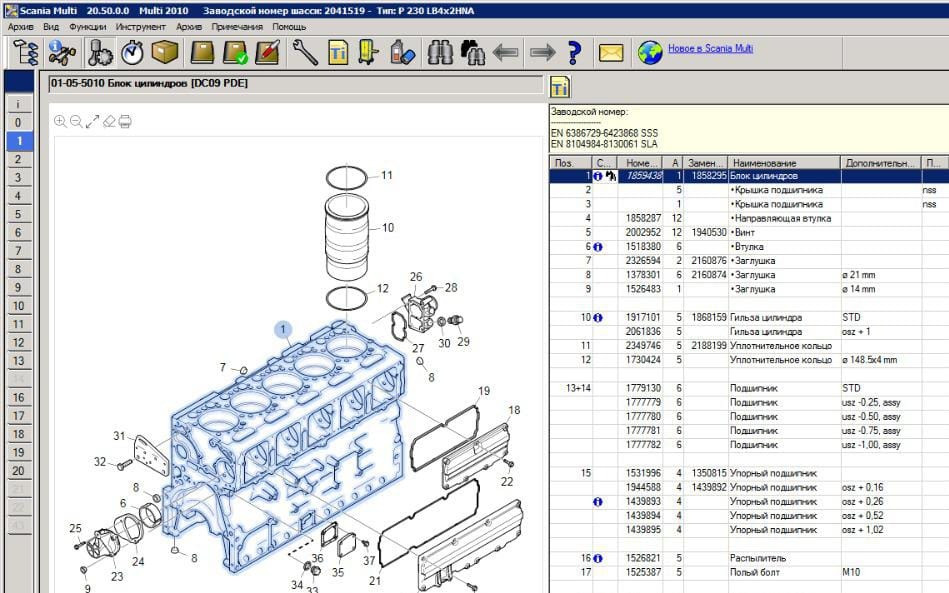Screen dimensions: 949x593
Task: Click the TI icon beside section title
Action: [x=560, y=87]
